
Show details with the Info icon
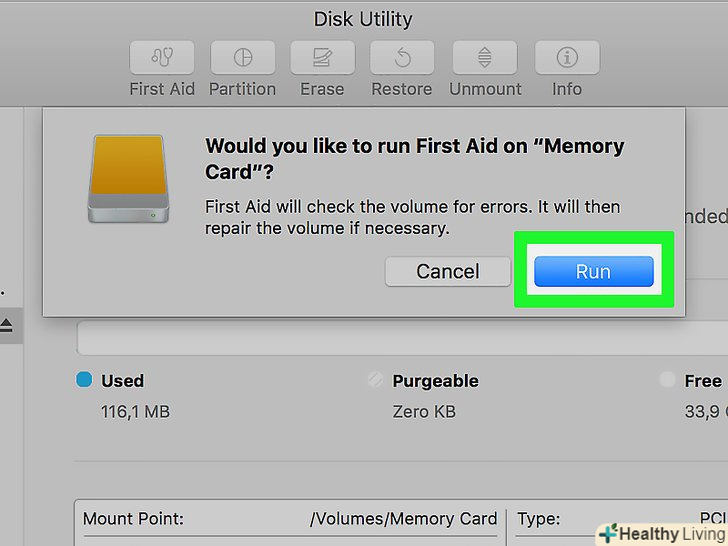pyautogui.click(x=567, y=57)
